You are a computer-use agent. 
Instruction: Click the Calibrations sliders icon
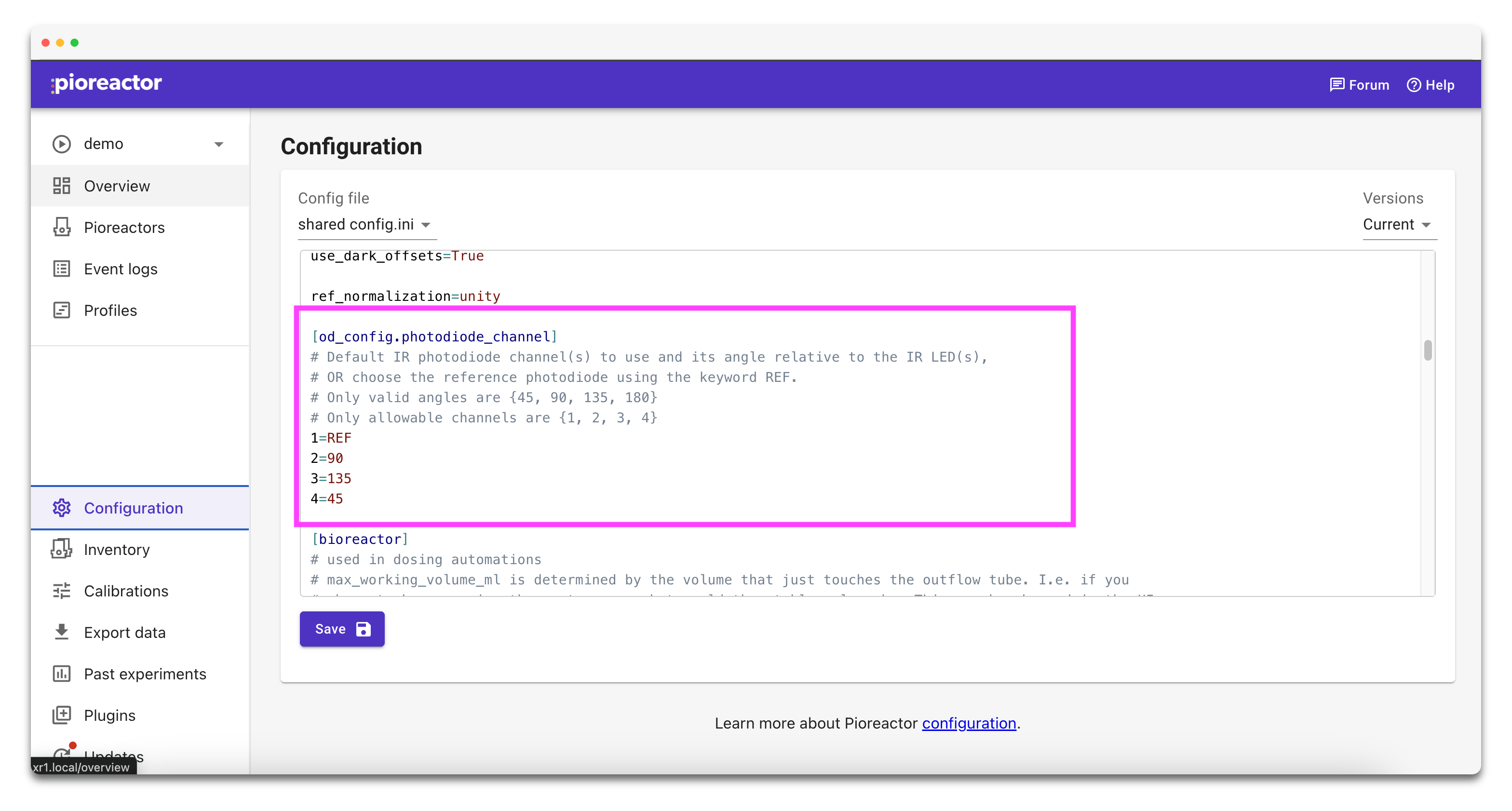(x=61, y=591)
